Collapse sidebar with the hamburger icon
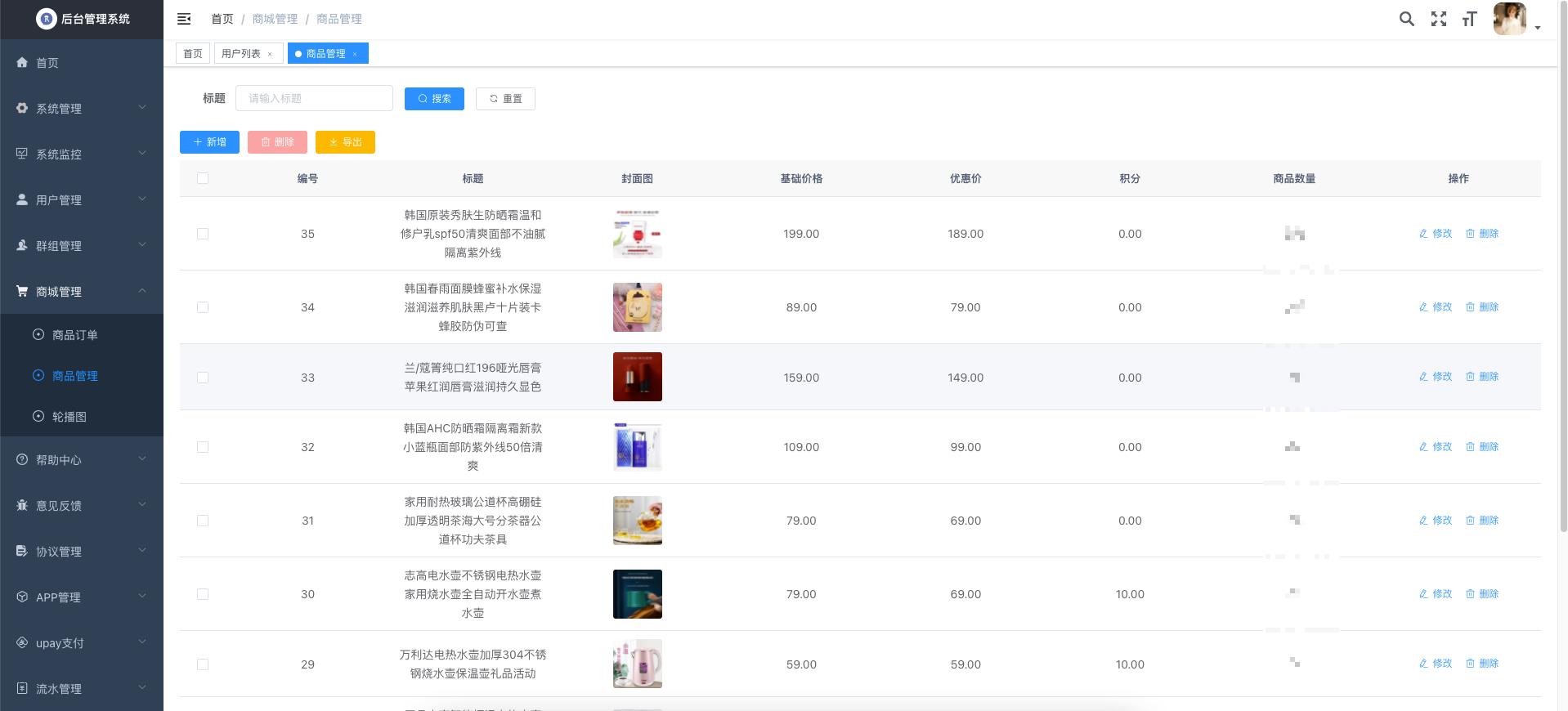The width and height of the screenshot is (1568, 711). [184, 19]
